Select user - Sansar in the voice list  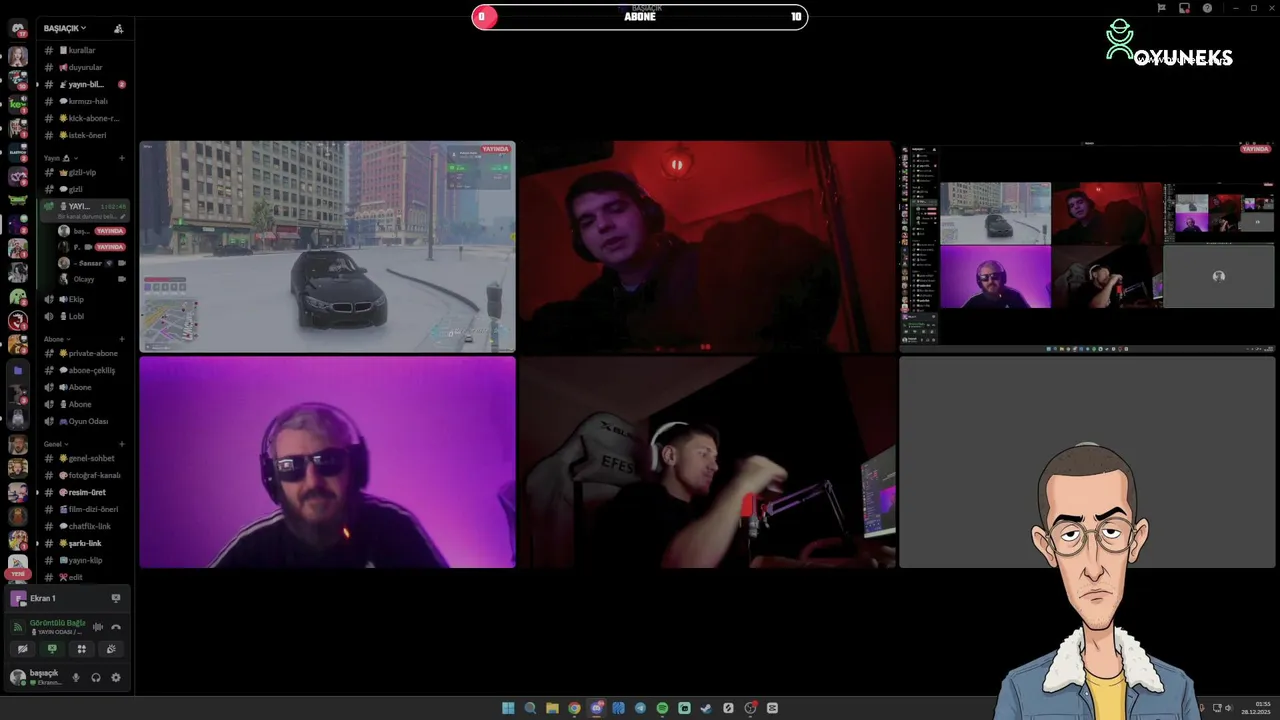[90, 263]
